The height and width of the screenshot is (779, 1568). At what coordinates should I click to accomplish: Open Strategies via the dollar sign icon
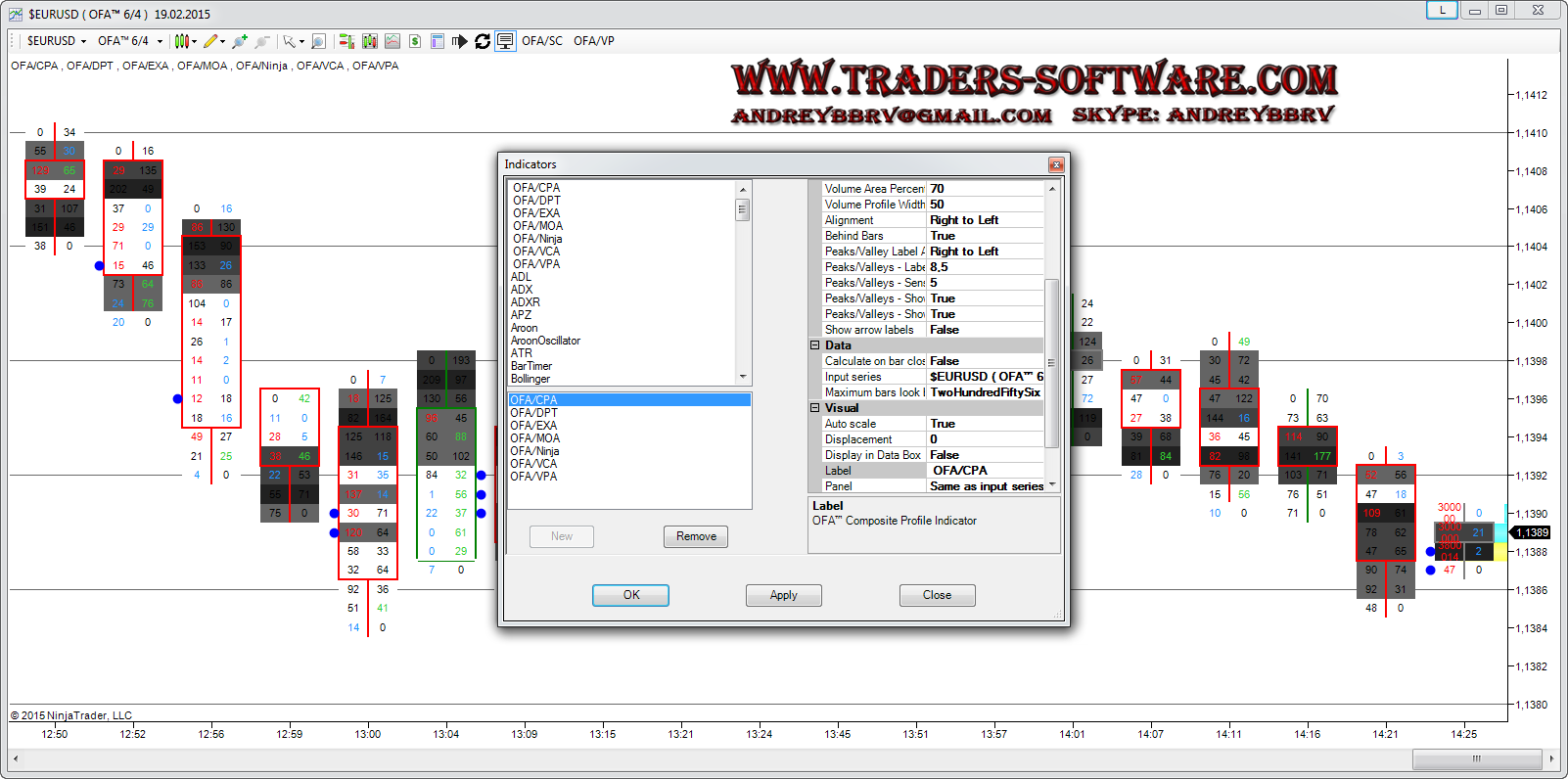(x=415, y=41)
